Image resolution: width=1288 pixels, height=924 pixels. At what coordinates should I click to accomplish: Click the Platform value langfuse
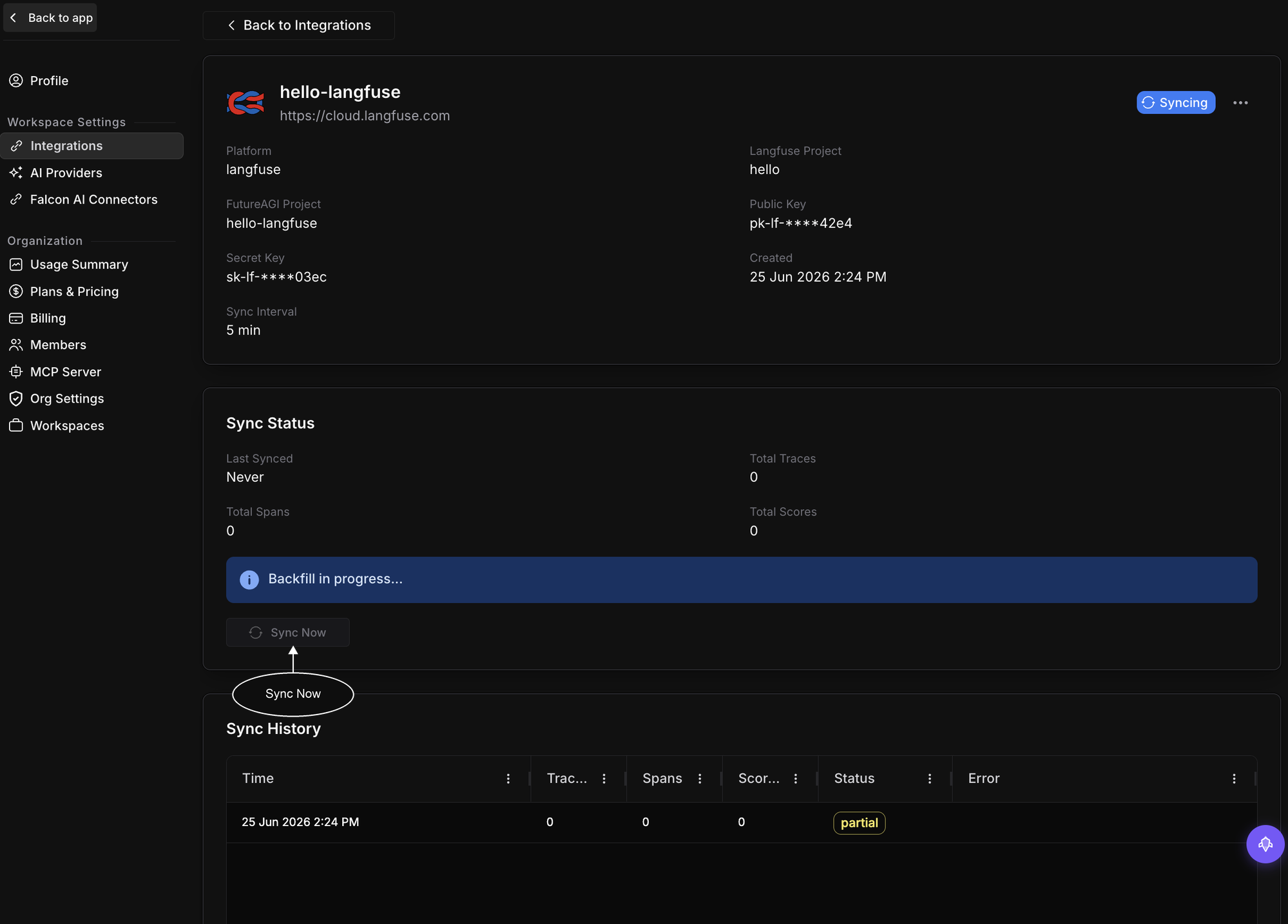pos(253,169)
